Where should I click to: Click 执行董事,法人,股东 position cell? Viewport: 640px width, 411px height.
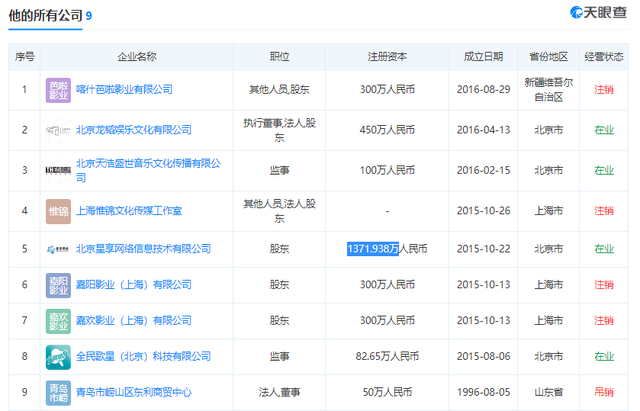tap(279, 130)
